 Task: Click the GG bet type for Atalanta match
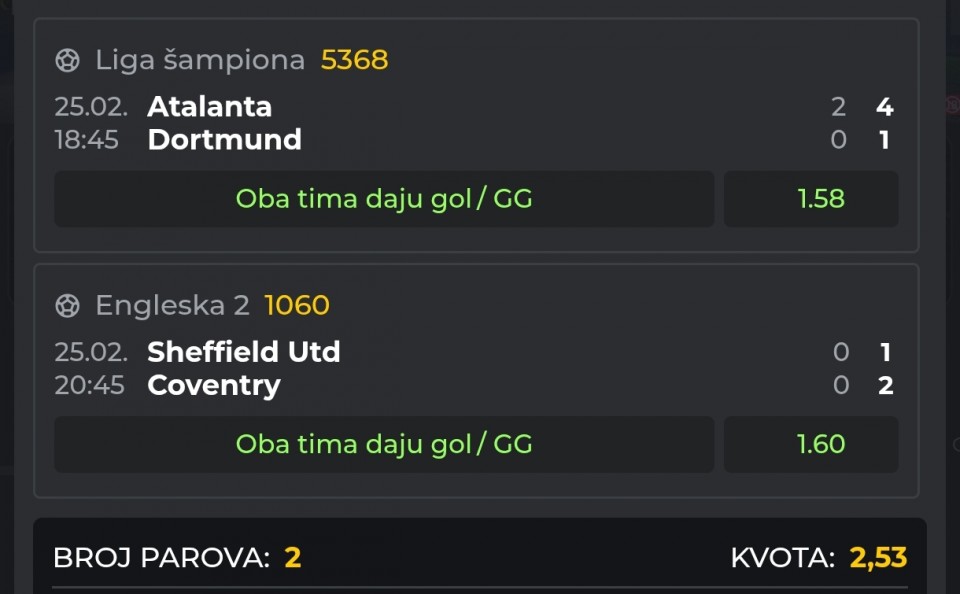(384, 199)
